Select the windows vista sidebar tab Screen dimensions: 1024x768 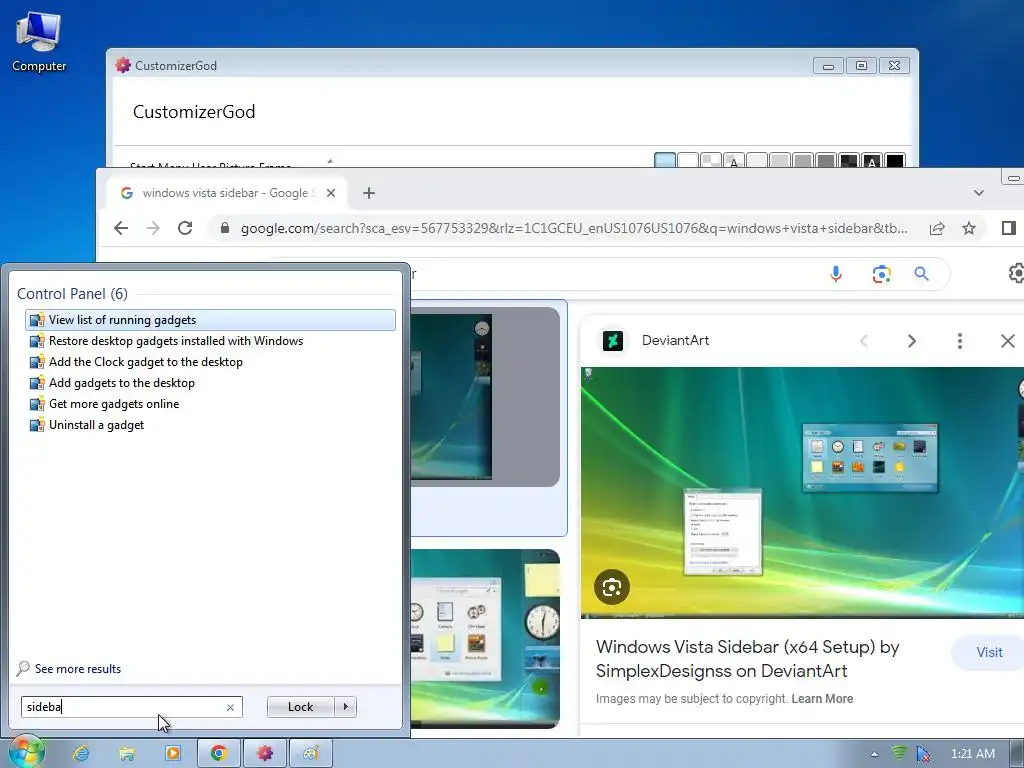coord(226,193)
